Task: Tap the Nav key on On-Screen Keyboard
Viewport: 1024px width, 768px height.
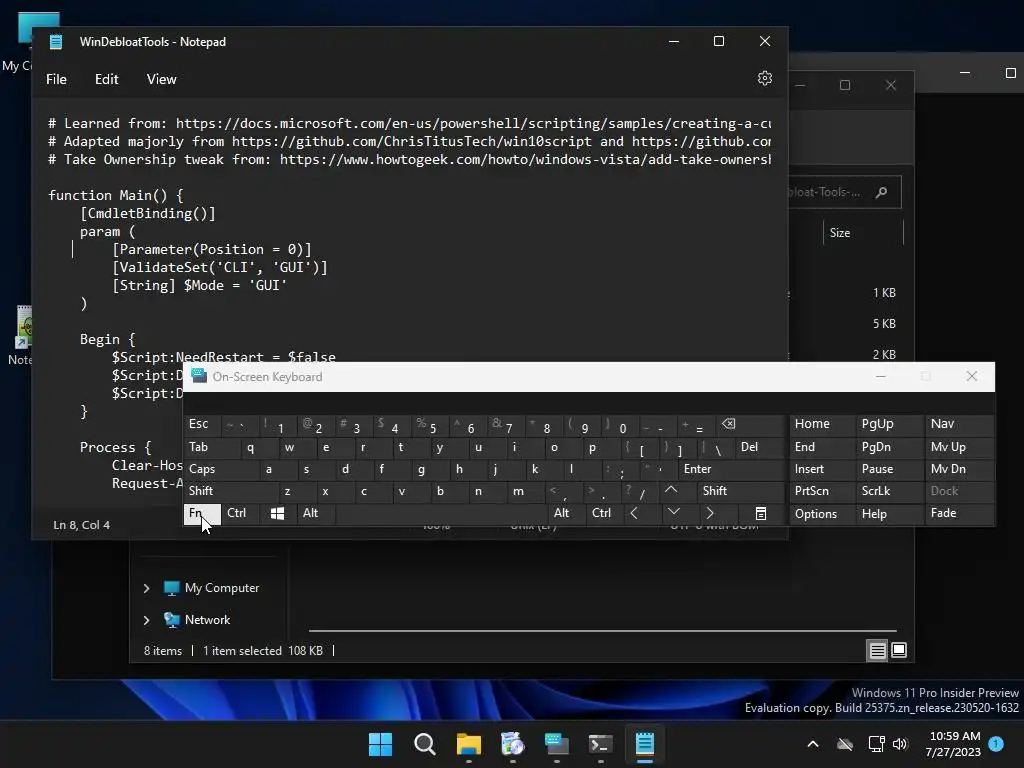Action: (959, 424)
